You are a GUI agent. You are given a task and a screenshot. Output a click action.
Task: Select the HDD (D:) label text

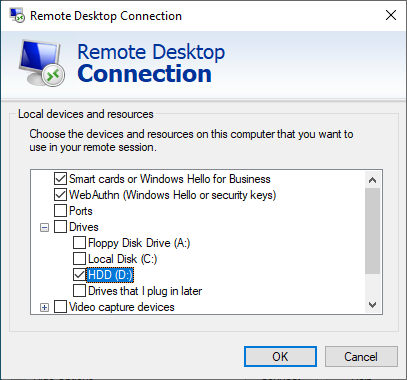[x=110, y=275]
